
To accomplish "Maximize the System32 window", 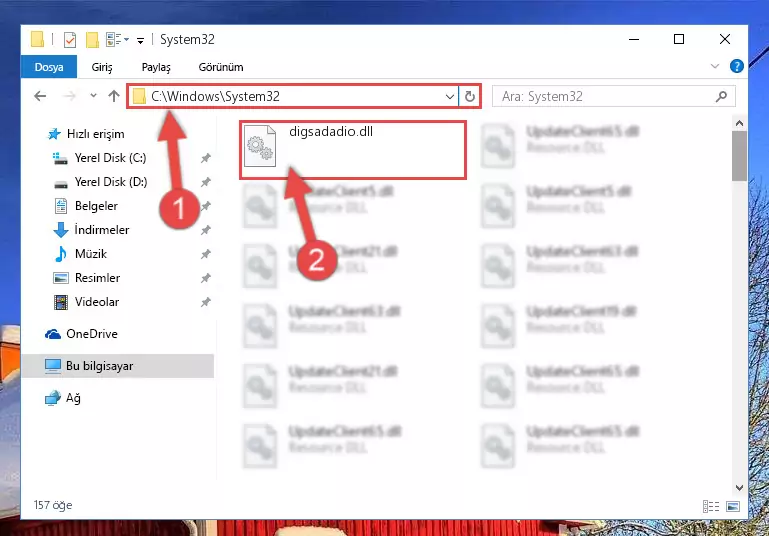I will point(679,39).
